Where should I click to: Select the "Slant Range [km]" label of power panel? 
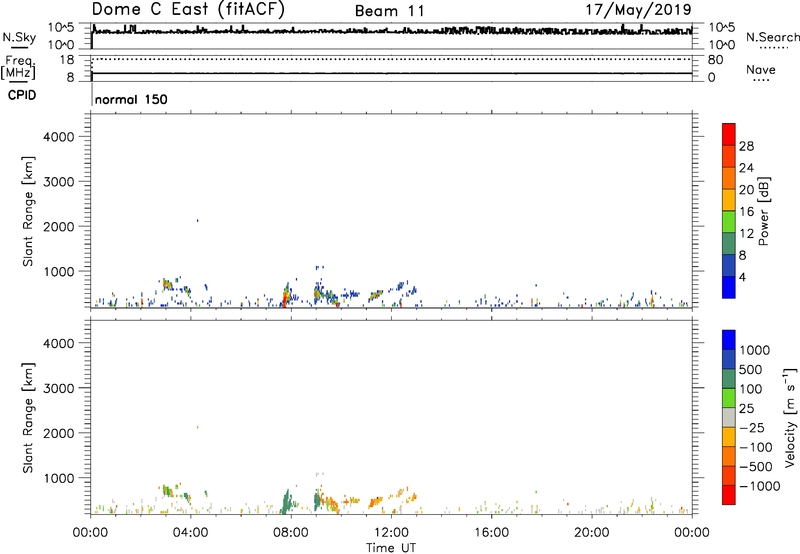[x=28, y=211]
